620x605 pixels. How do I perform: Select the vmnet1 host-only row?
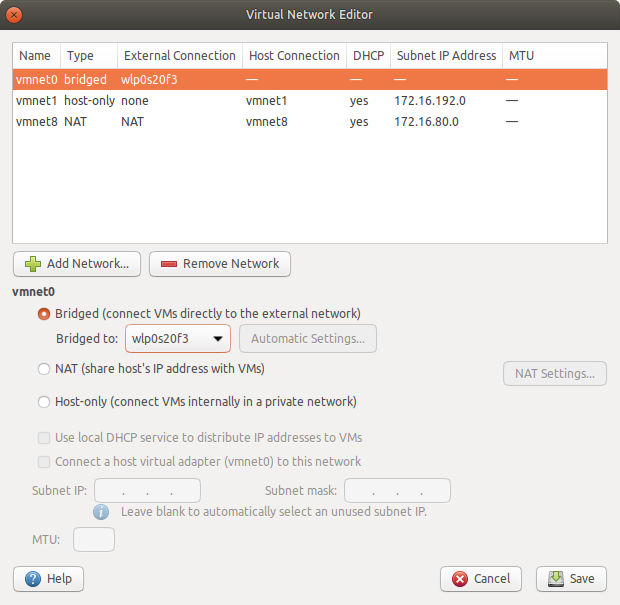(200, 101)
